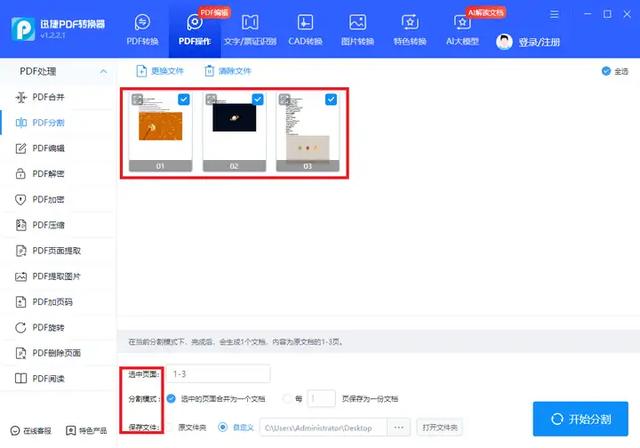Open the 图片转换 module
This screenshot has height=448, width=640.
[x=358, y=30]
